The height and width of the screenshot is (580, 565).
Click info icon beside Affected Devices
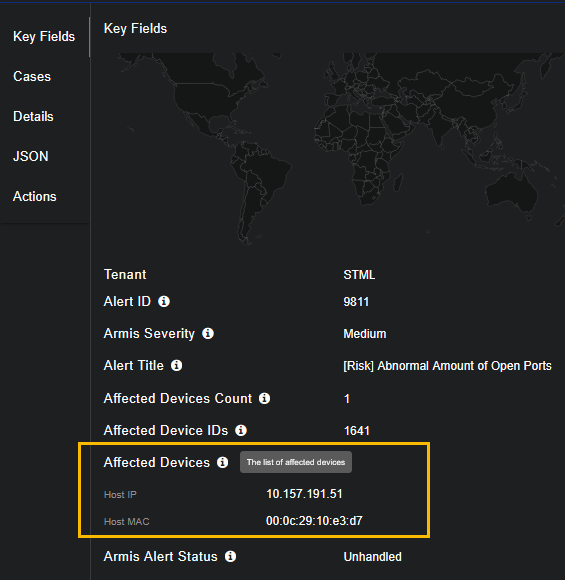[222, 462]
